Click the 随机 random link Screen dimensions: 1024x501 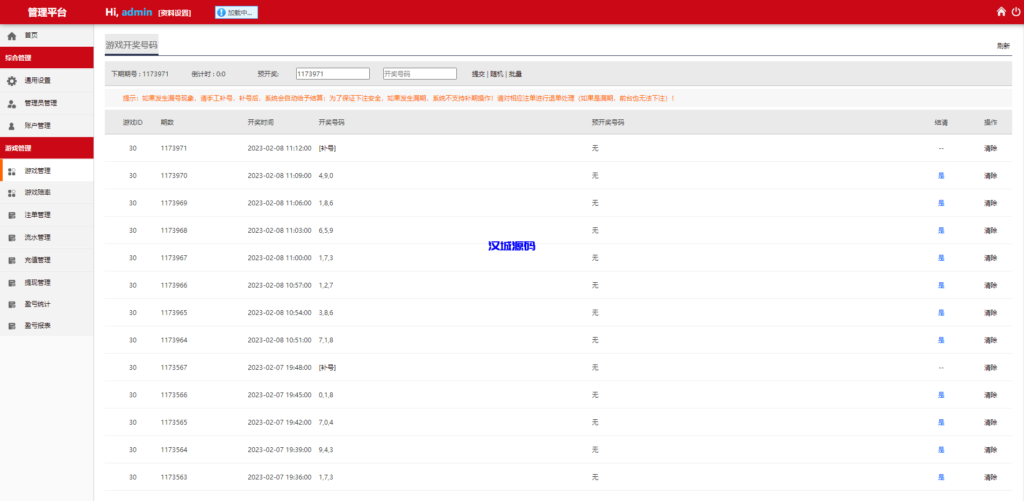pyautogui.click(x=496, y=74)
